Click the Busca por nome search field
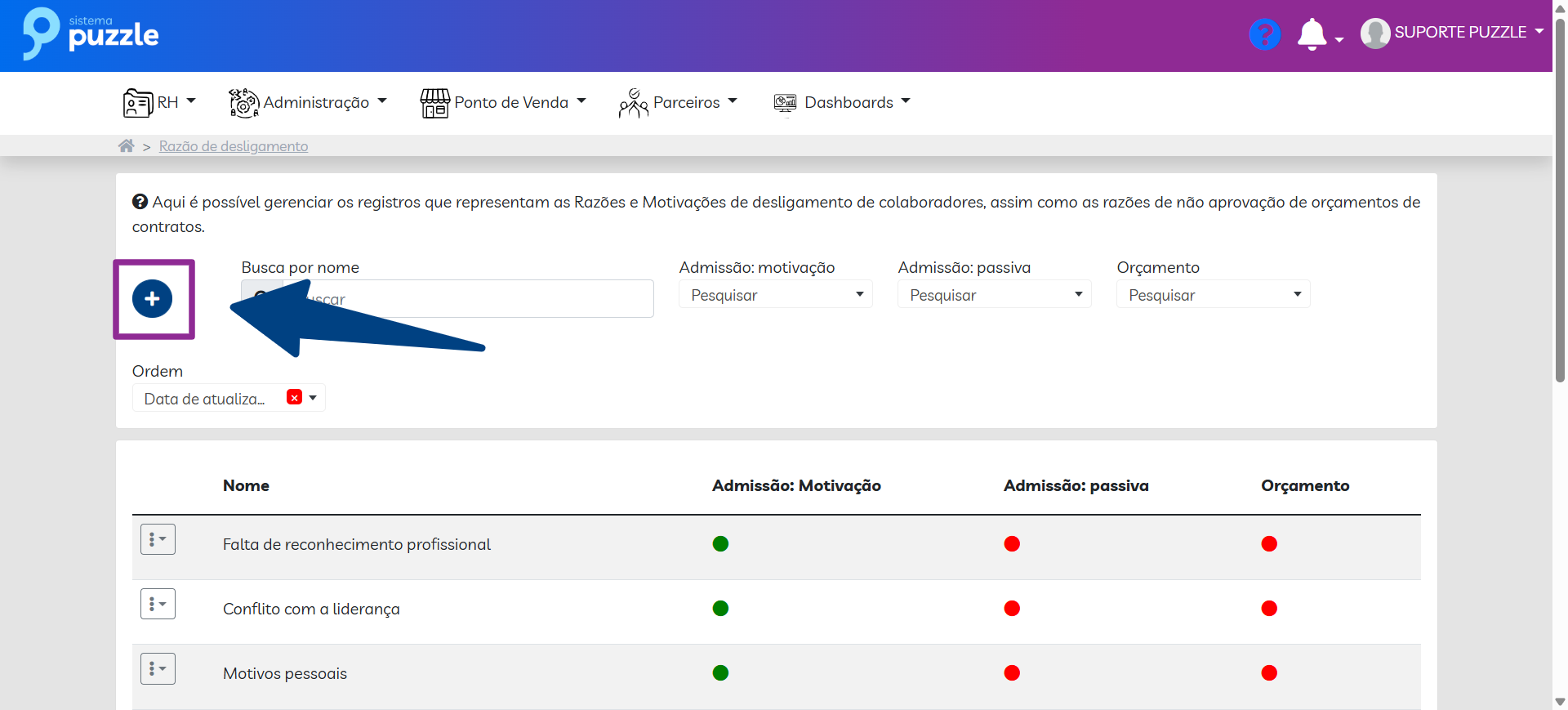This screenshot has width=1568, height=710. click(490, 299)
